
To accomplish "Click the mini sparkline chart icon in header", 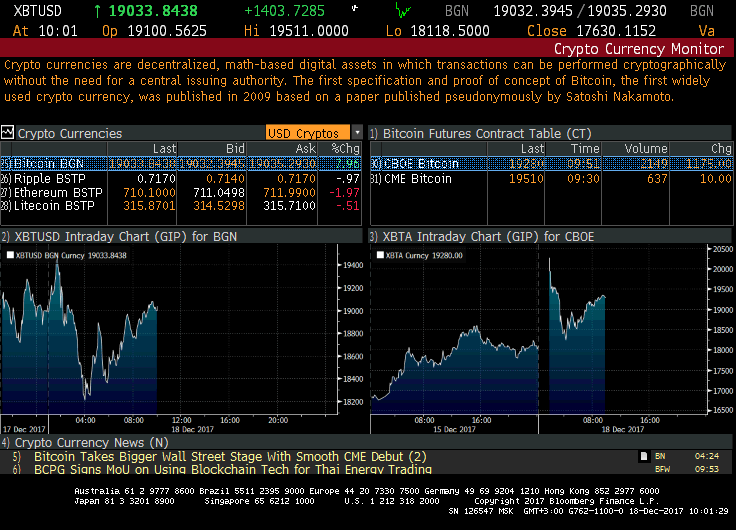I will [x=403, y=10].
